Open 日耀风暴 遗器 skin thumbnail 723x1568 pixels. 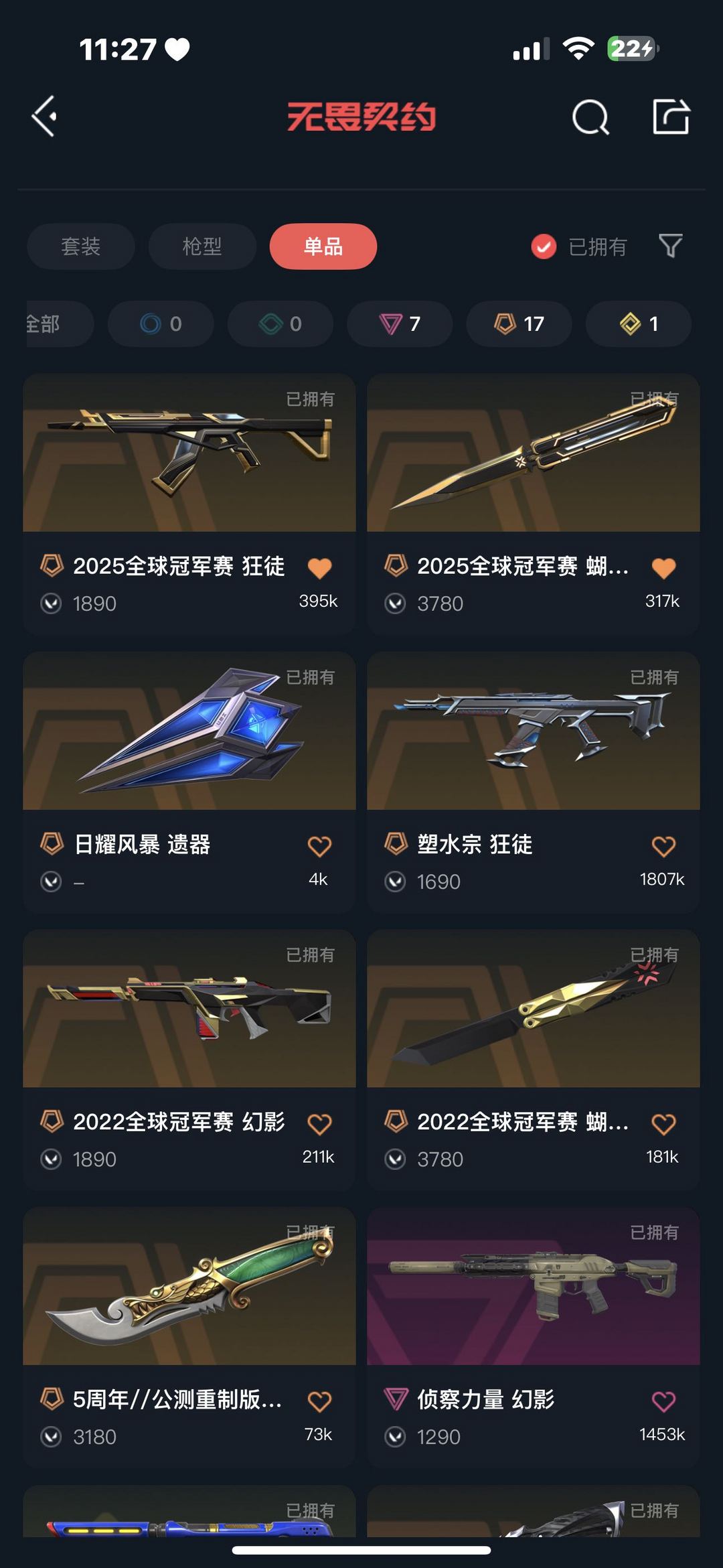pyautogui.click(x=189, y=731)
